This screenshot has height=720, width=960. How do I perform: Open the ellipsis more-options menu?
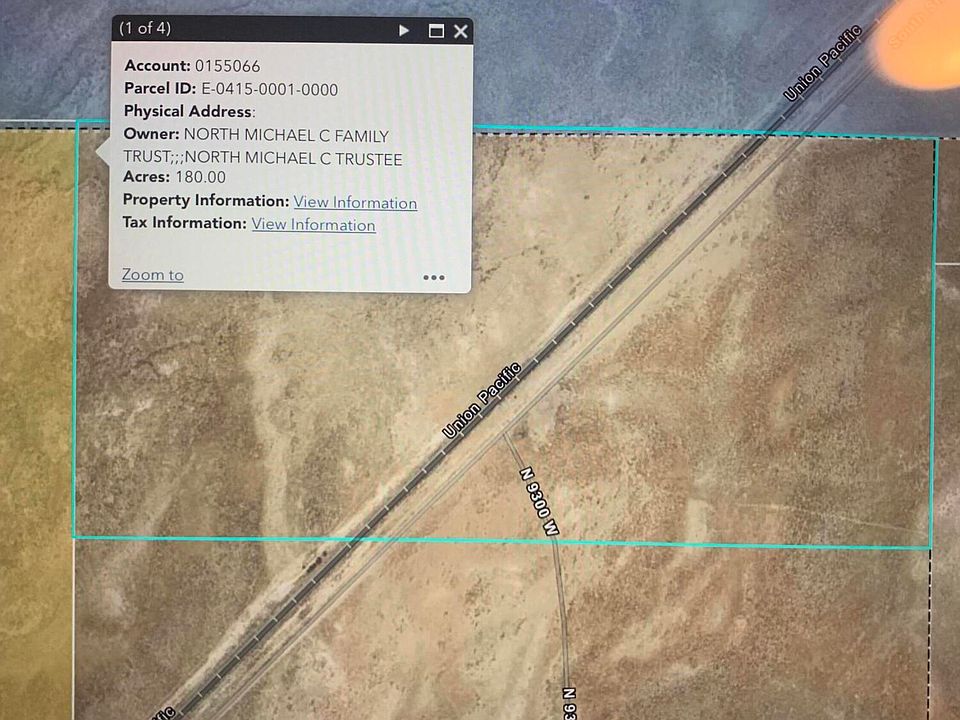pos(433,277)
